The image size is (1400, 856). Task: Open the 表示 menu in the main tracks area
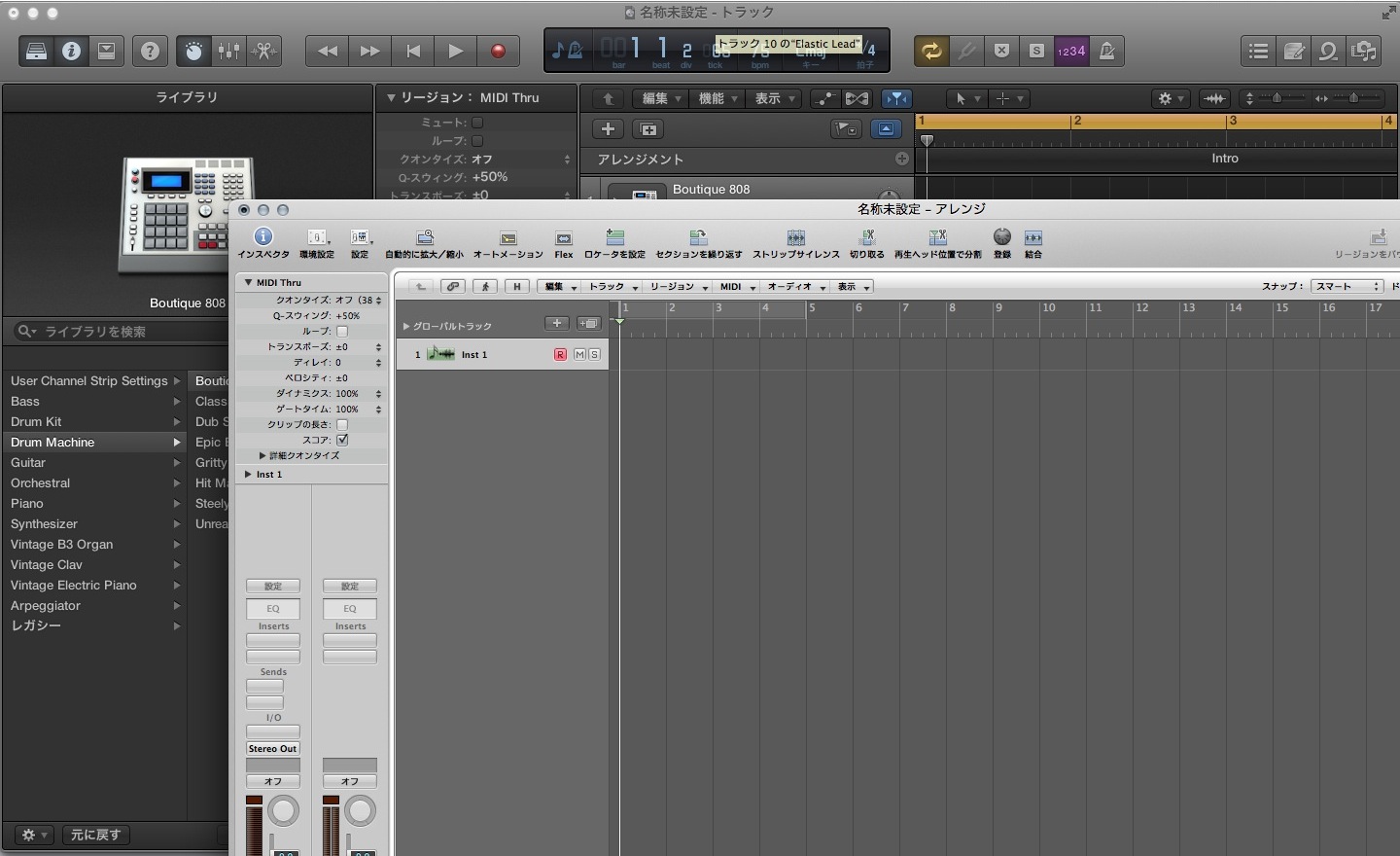tap(775, 98)
